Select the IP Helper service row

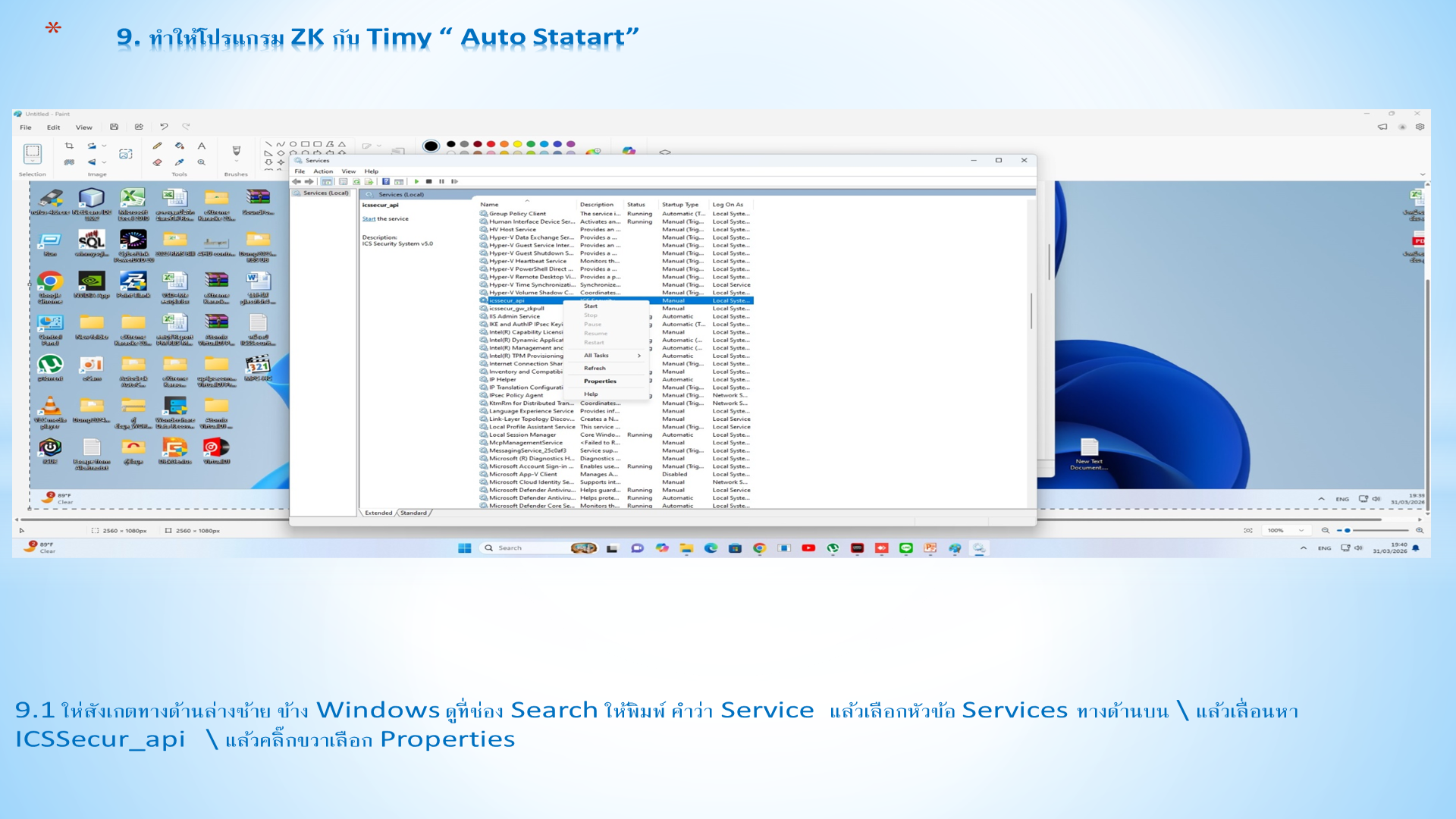[x=616, y=380]
